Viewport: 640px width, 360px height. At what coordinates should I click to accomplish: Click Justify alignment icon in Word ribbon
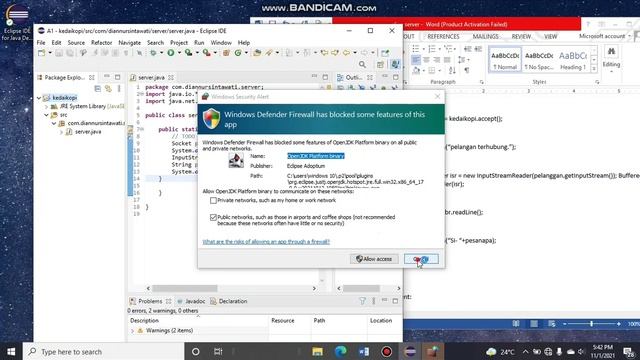pyautogui.click(x=447, y=60)
